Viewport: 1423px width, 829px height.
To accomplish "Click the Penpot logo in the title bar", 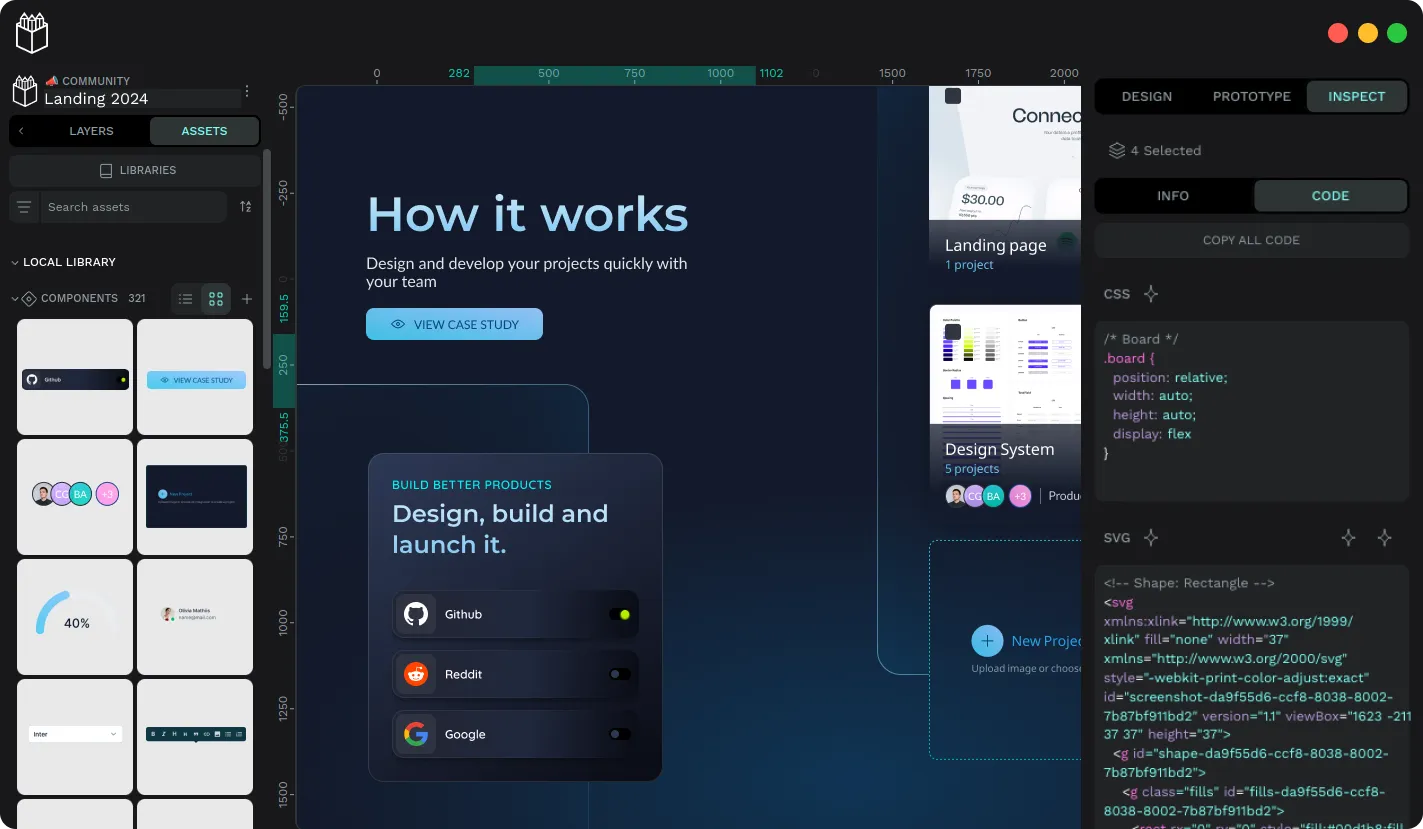I will tap(32, 33).
